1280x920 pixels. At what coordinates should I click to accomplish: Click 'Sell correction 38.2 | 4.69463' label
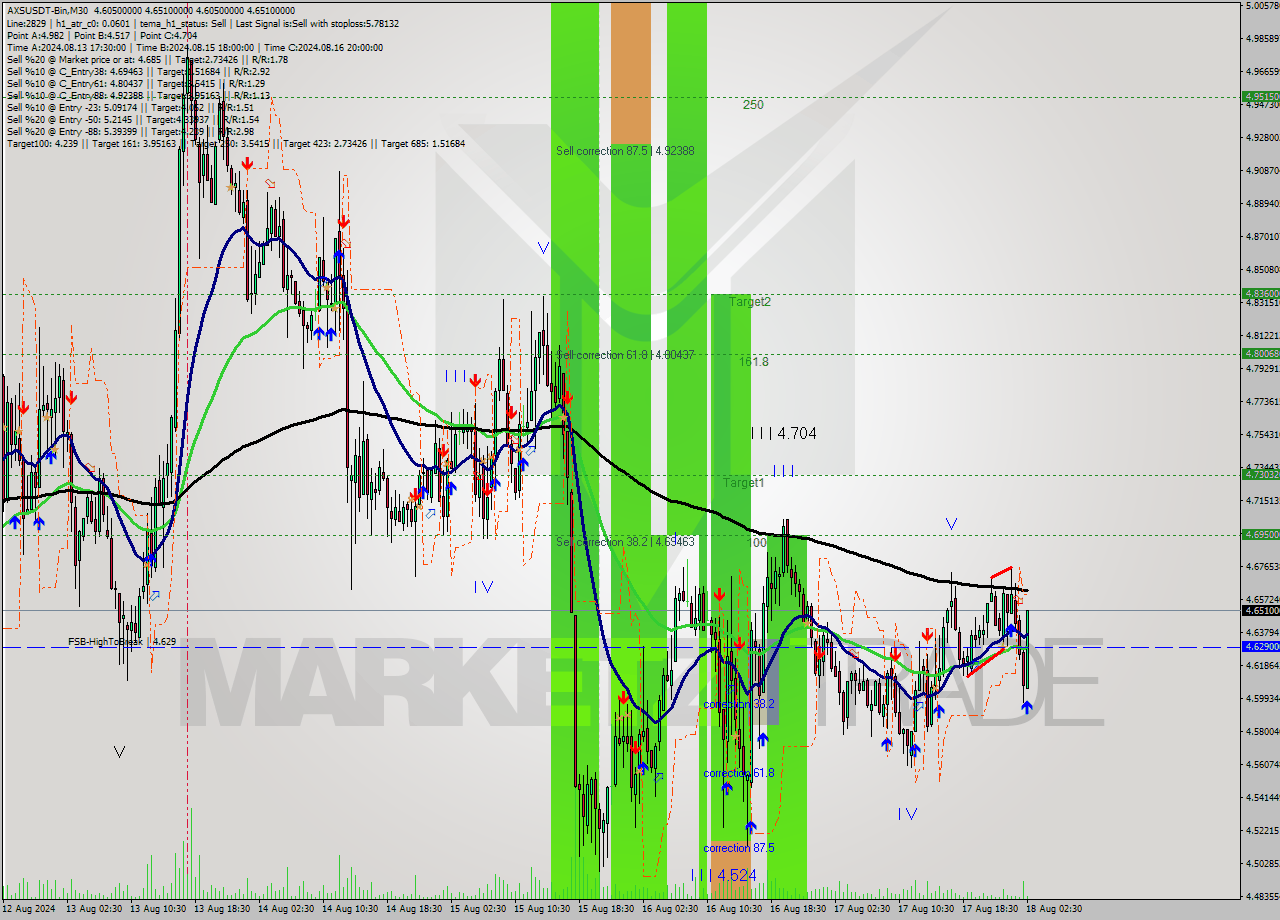pos(625,541)
